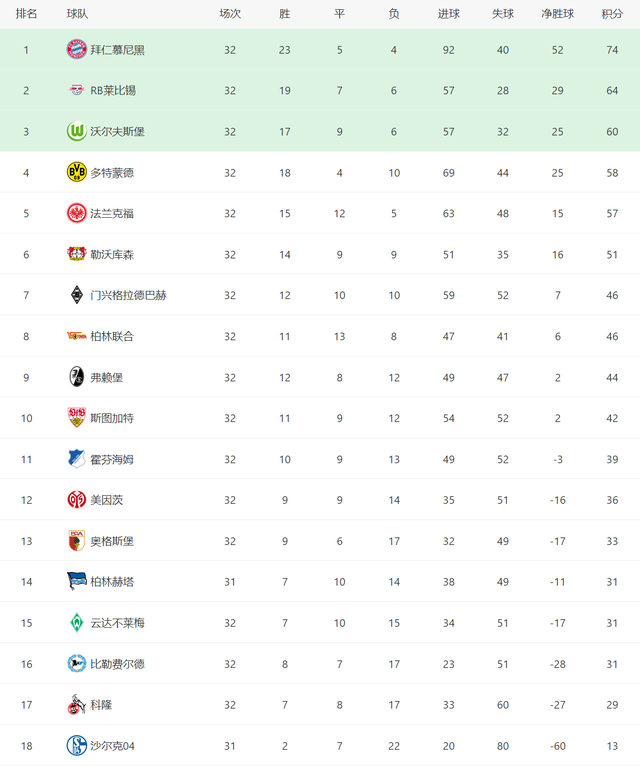640x766 pixels.
Task: Select the Mönchengladbach diamond logo
Action: pos(77,295)
